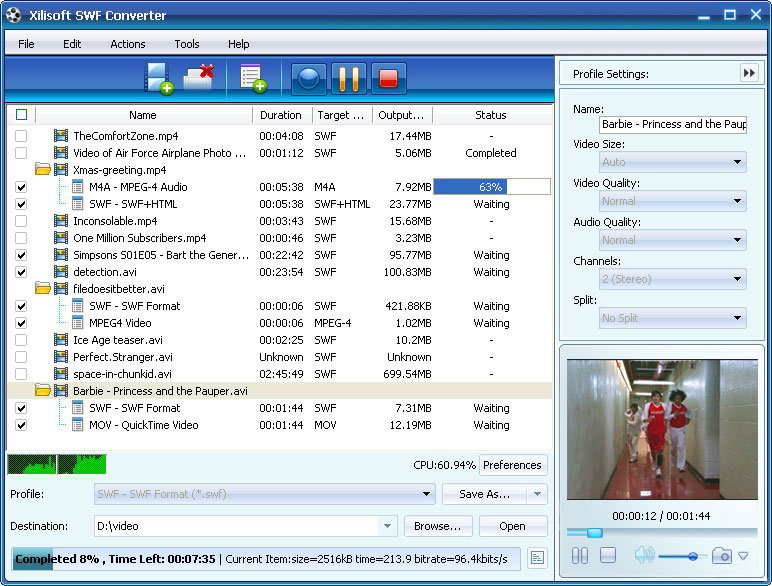Open the Tools menu
Screen dimensions: 772x586
(x=187, y=44)
